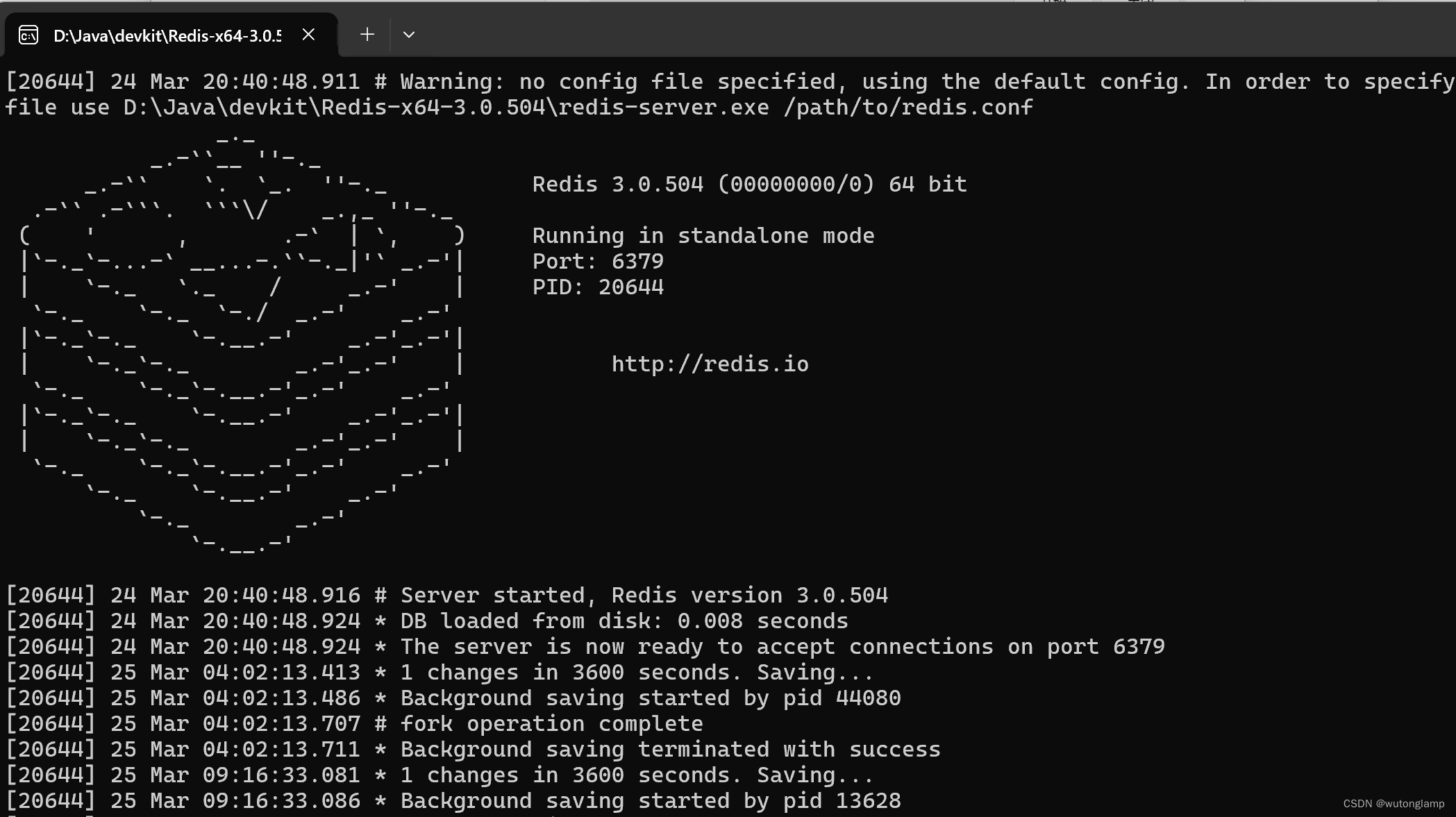Click the 'PID: 20644' text

(598, 287)
